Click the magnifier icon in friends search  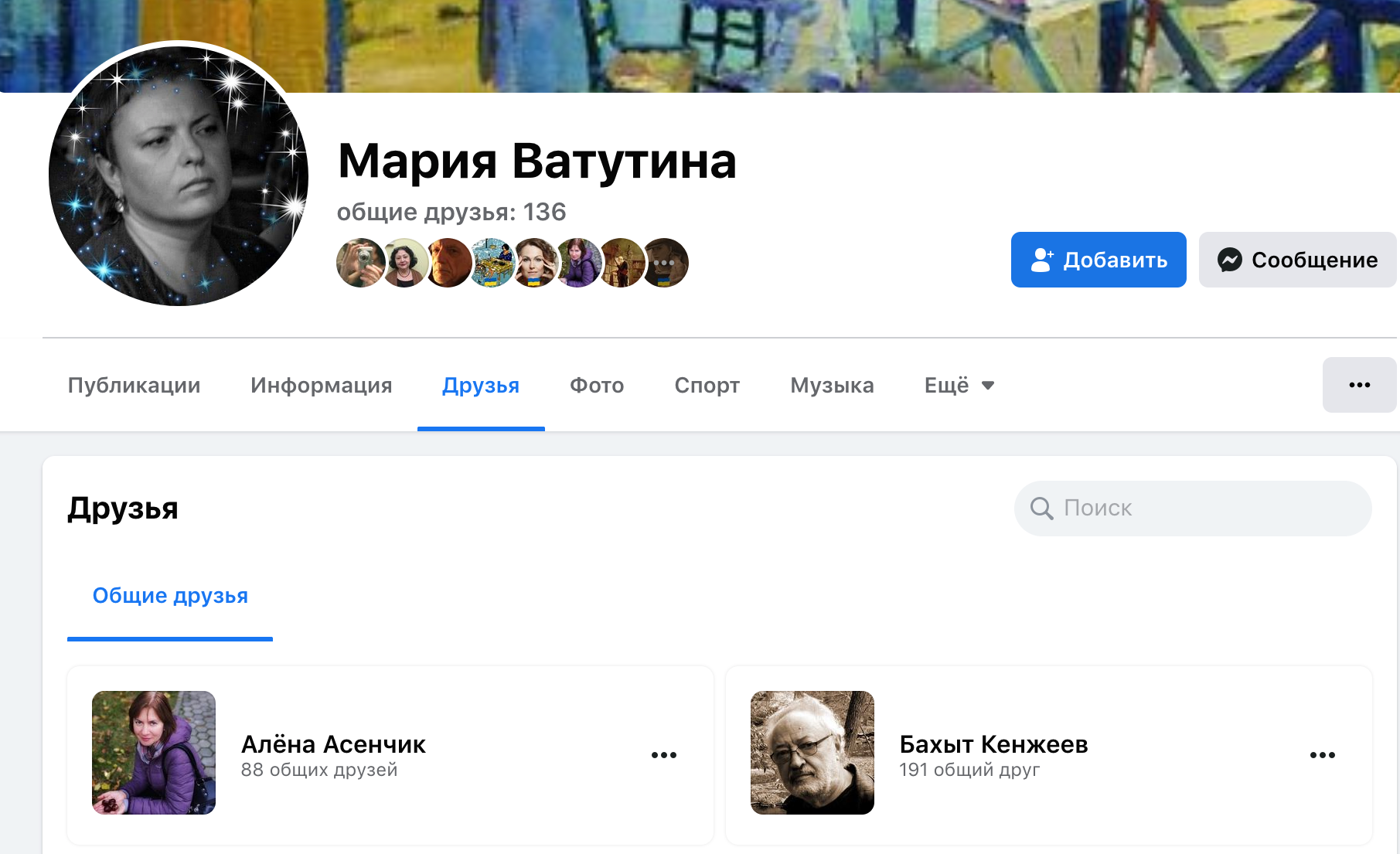[x=1041, y=509]
